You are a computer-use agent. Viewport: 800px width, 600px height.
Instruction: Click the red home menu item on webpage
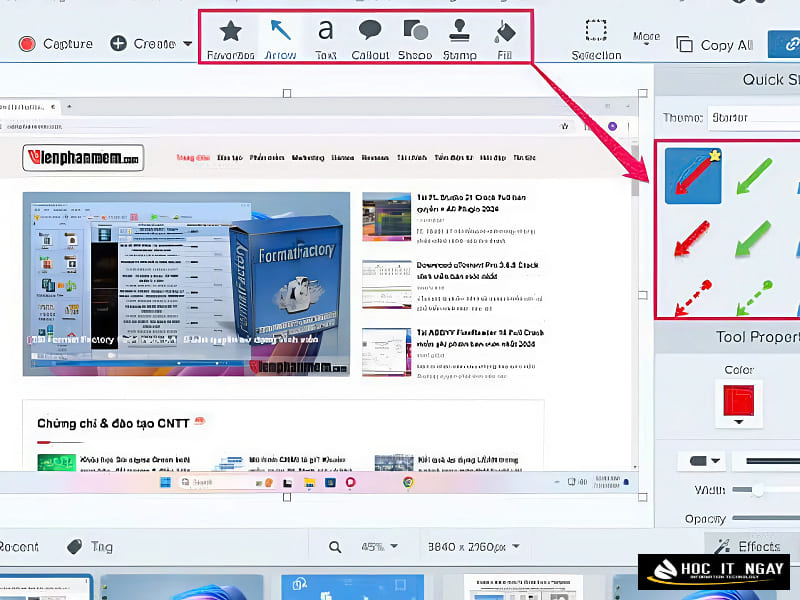[193, 158]
